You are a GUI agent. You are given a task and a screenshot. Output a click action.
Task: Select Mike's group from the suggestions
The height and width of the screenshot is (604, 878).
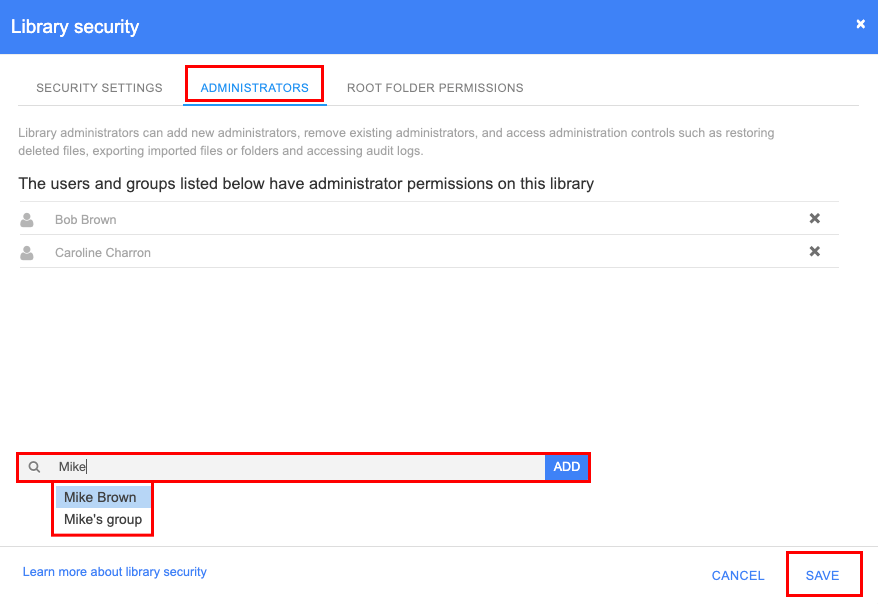101,519
